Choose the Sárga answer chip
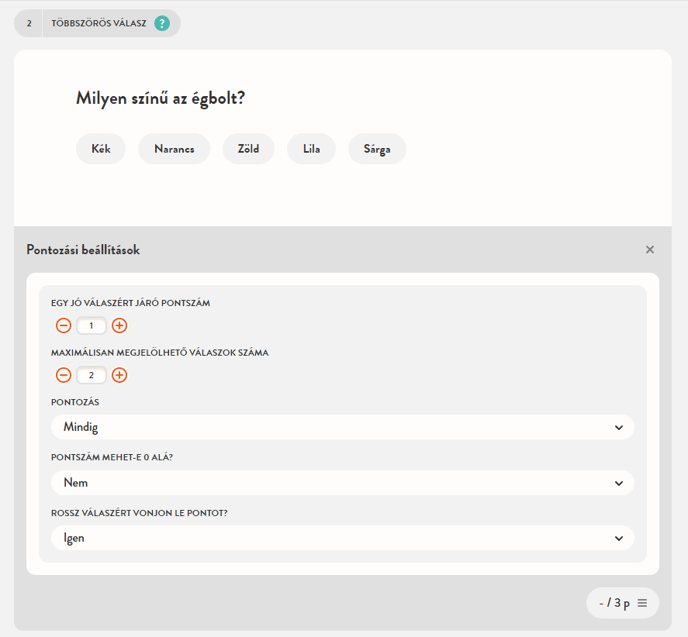This screenshot has width=688, height=637. 377,149
